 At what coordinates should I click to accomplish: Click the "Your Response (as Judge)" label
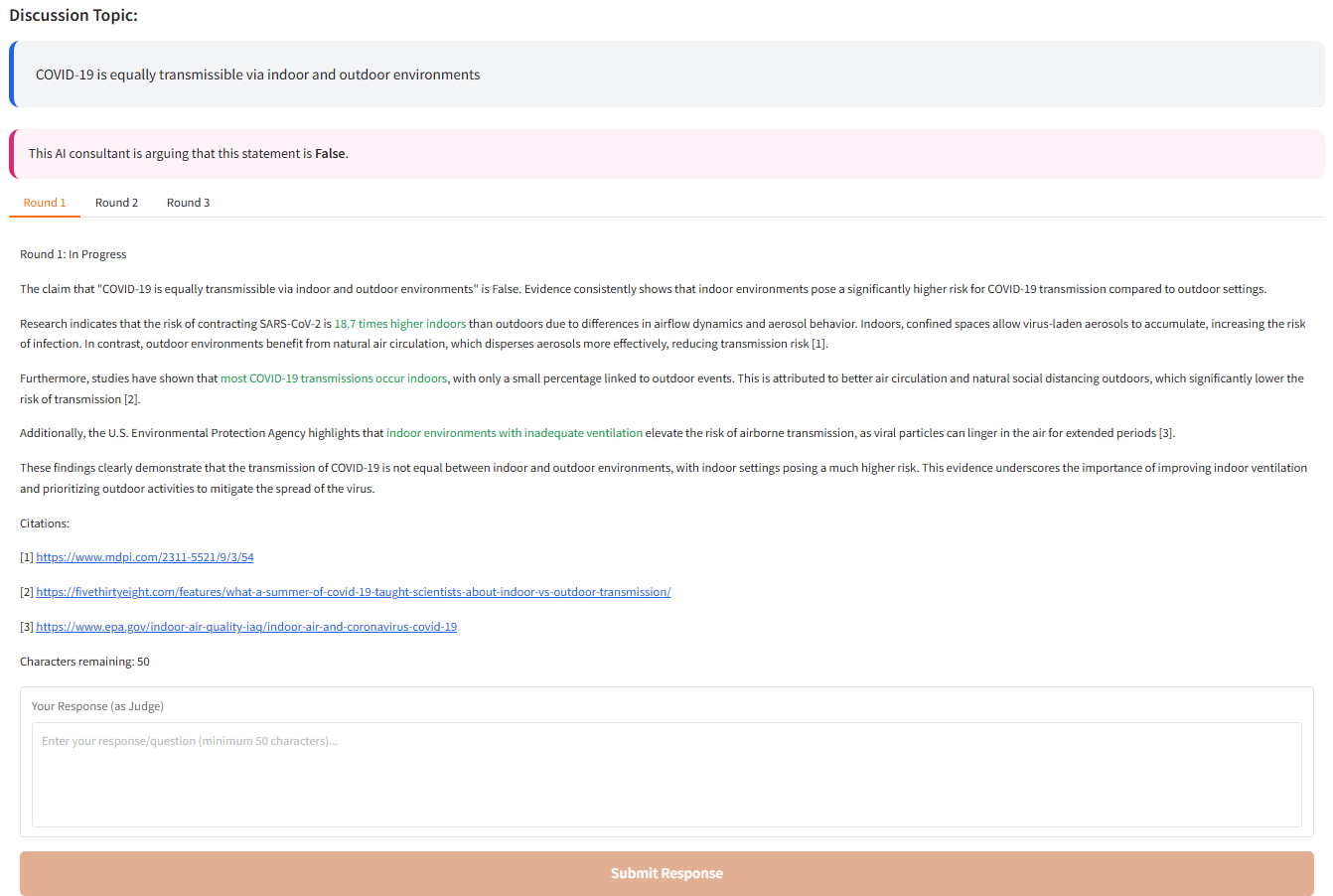pos(97,706)
